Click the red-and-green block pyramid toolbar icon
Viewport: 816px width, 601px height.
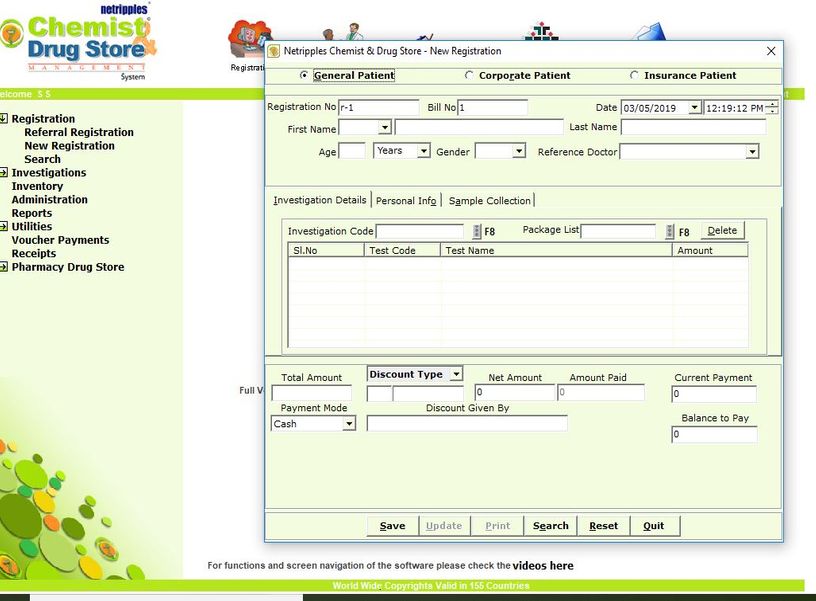(541, 31)
